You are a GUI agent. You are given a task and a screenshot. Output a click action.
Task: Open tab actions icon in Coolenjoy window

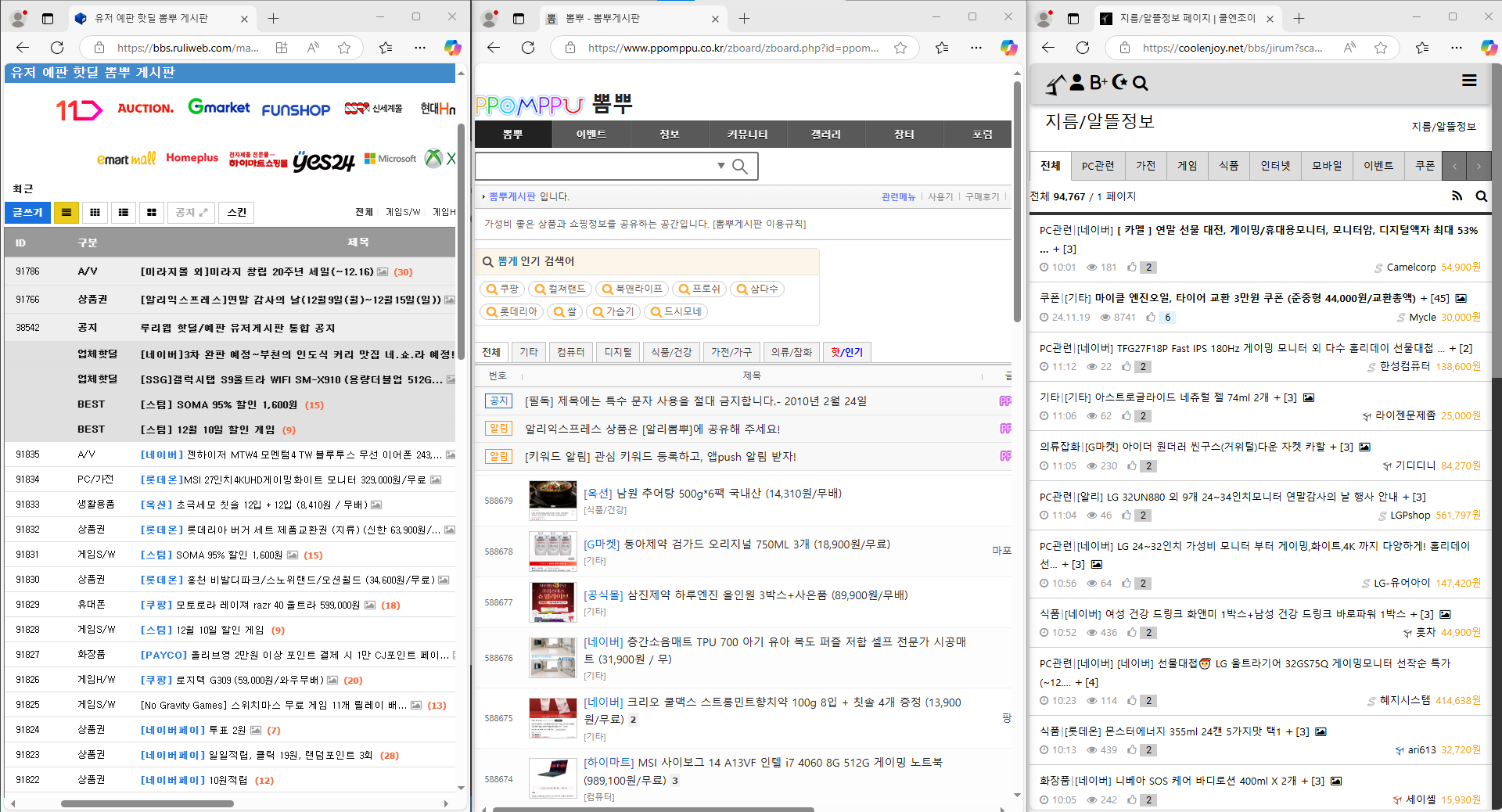tap(1073, 18)
